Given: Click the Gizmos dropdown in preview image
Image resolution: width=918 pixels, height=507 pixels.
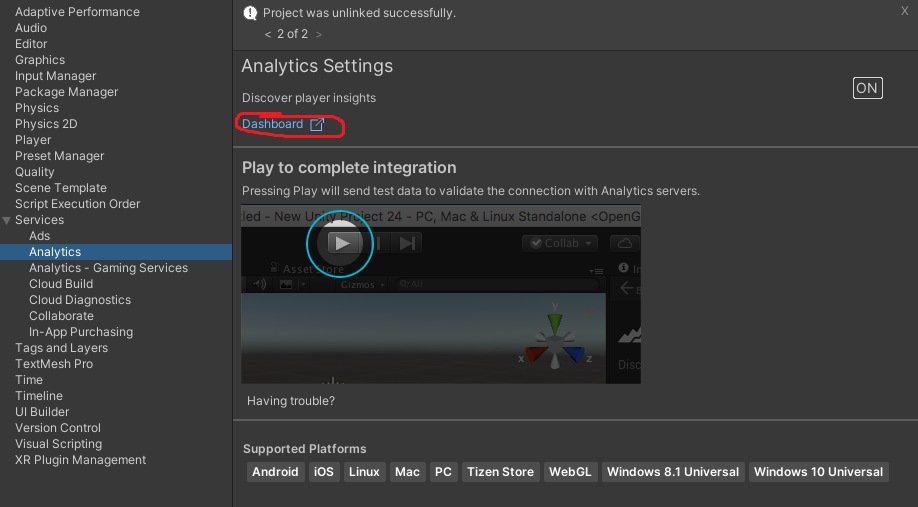Looking at the screenshot, I should (x=362, y=285).
